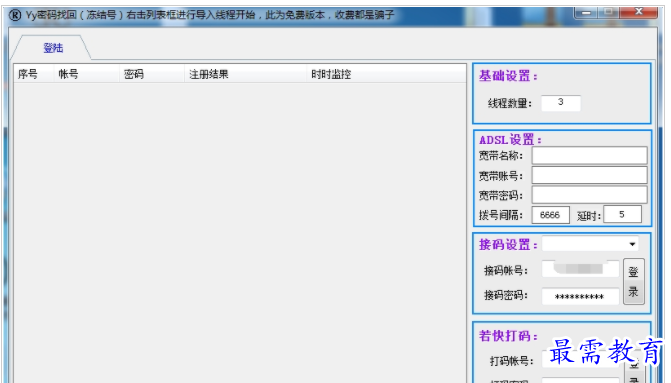Focus the 宽带名称 input field
The height and width of the screenshot is (383, 671).
tap(589, 155)
